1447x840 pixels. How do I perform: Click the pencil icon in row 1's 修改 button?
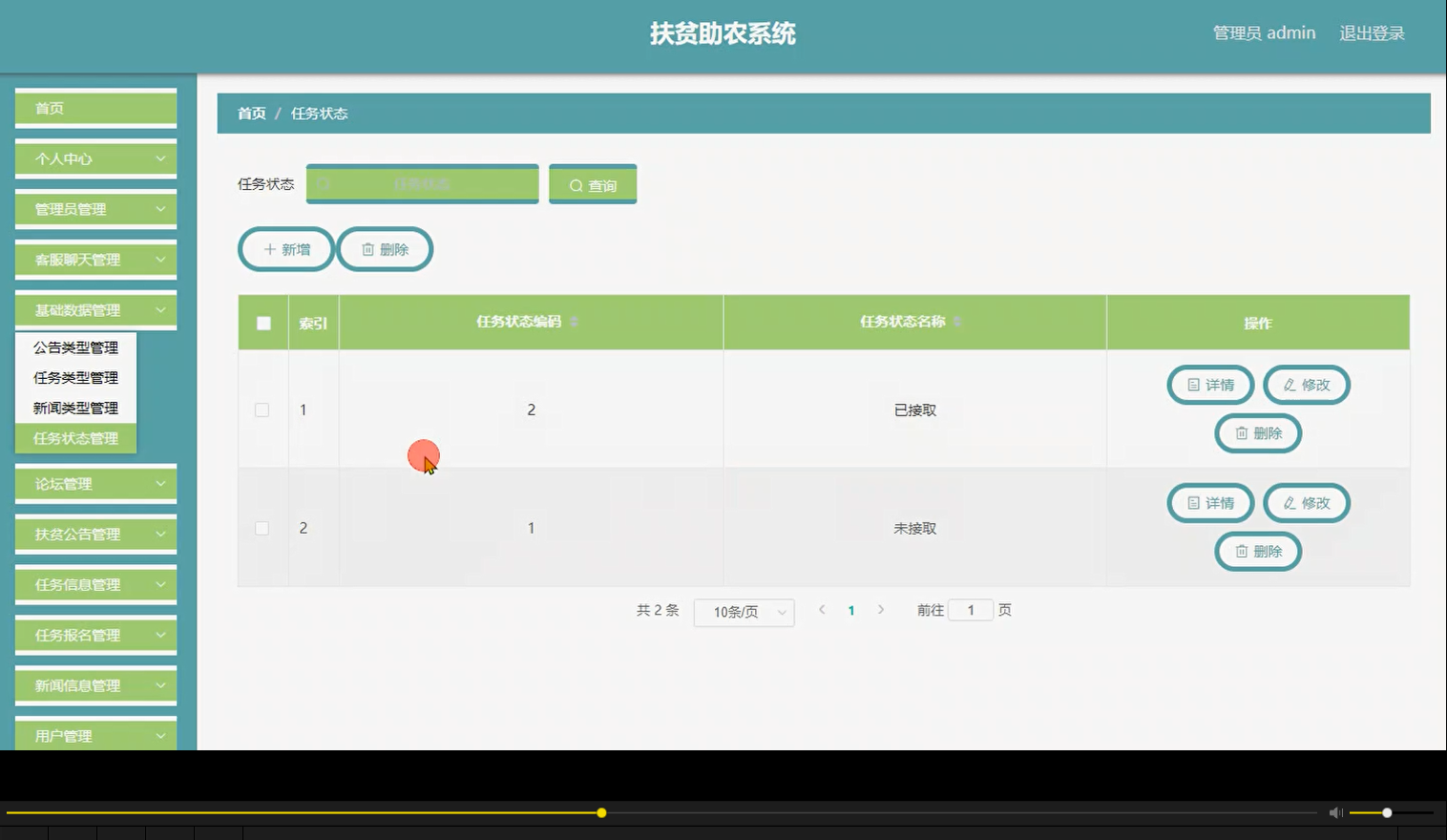pos(1290,385)
